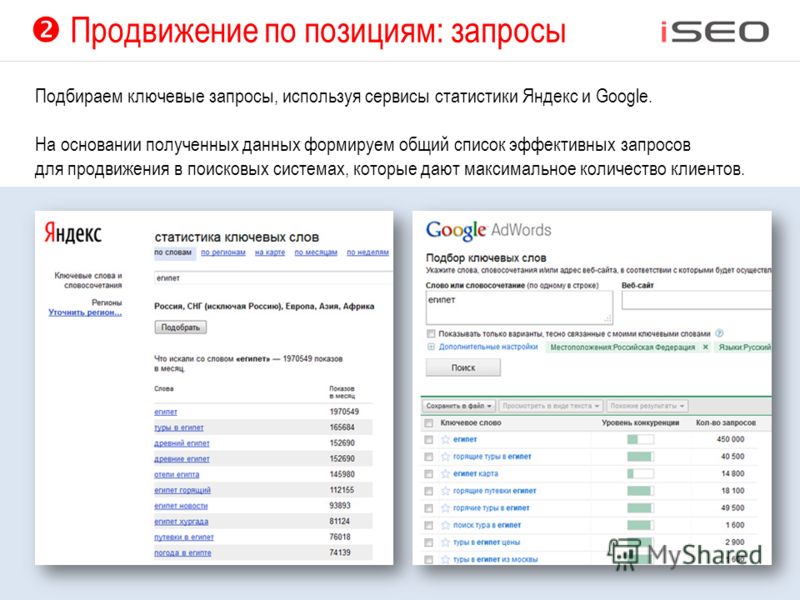The width and height of the screenshot is (800, 600).
Task: Click the competition bar for 'египет карта'
Action: tap(640, 473)
